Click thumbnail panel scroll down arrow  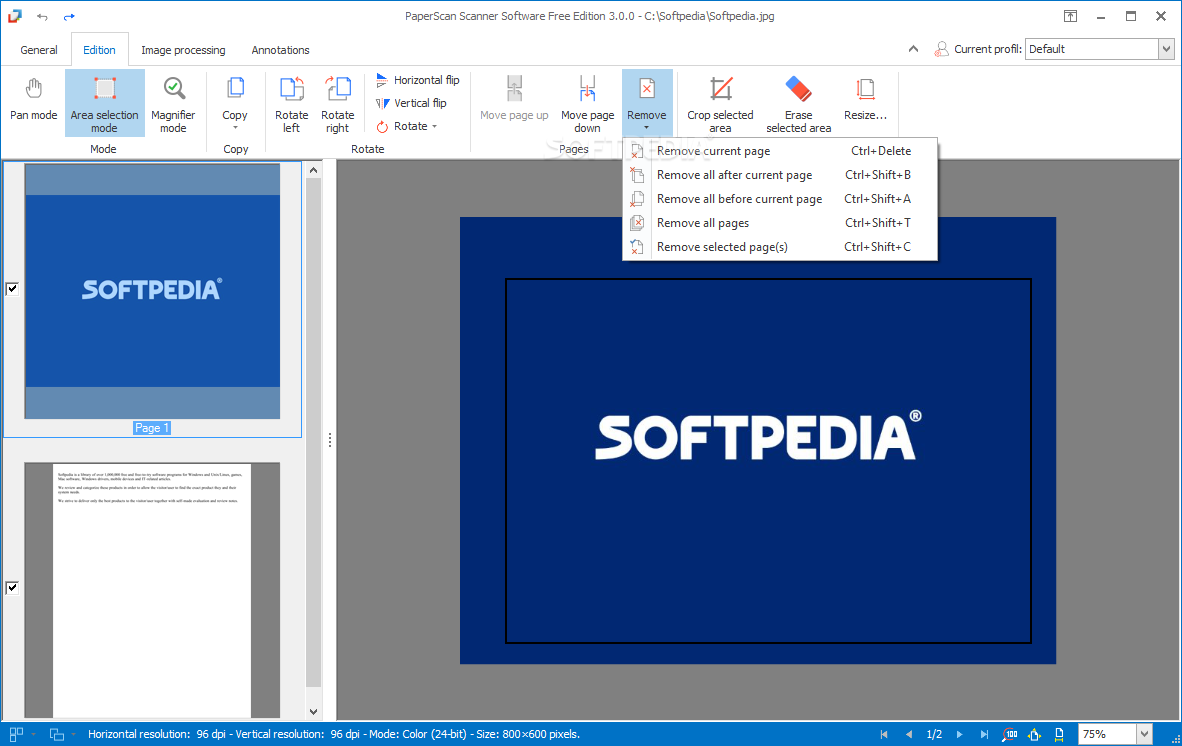pyautogui.click(x=314, y=711)
